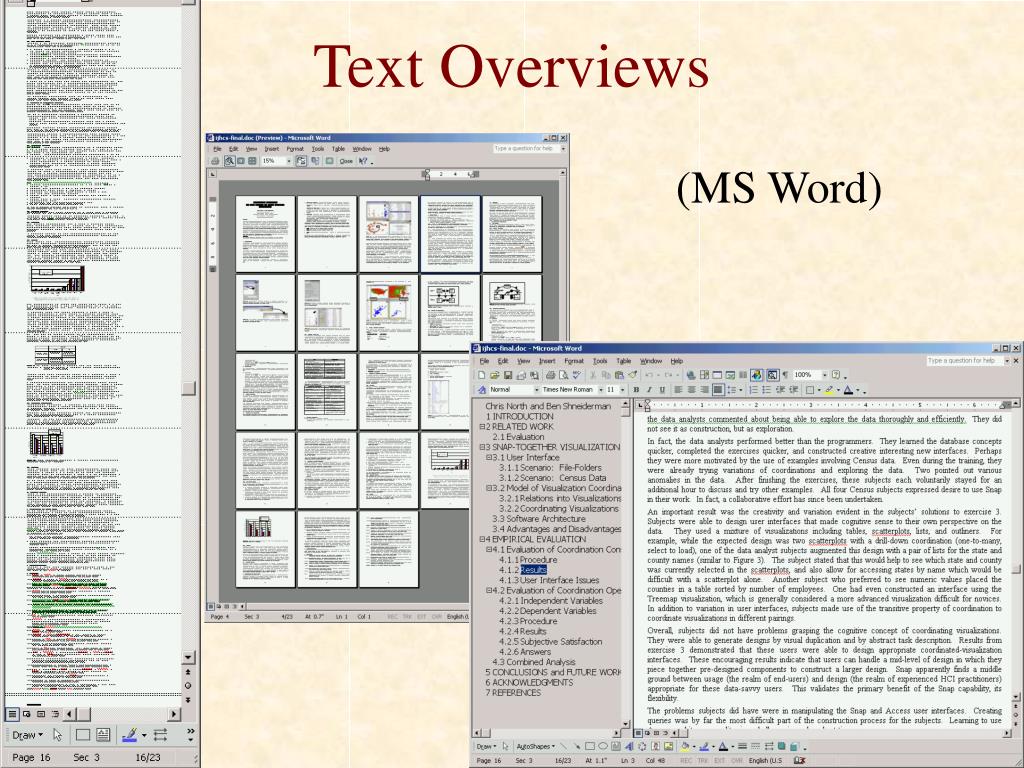Jump to '1 INTRODUCTION' in Document Map
Viewport: 1024px width, 768px height.
(x=519, y=416)
